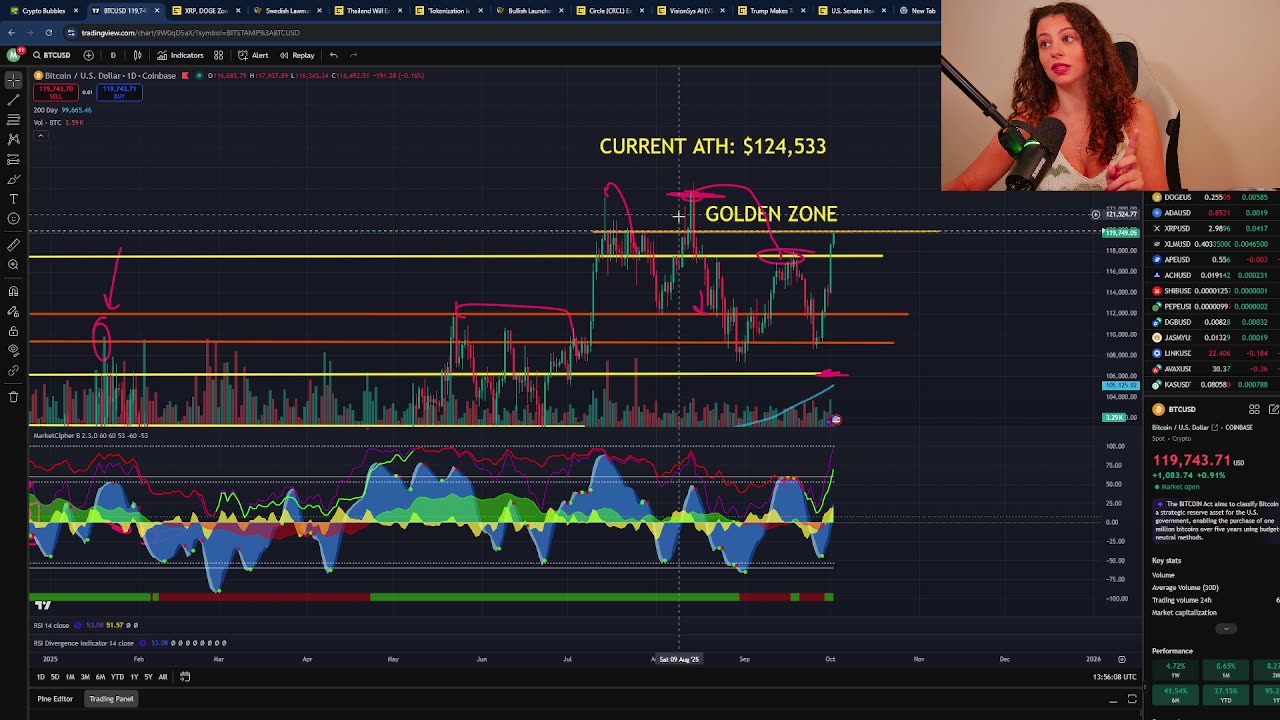This screenshot has width=1280, height=720.
Task: Click the trash icon to remove drawings
Action: tap(13, 397)
